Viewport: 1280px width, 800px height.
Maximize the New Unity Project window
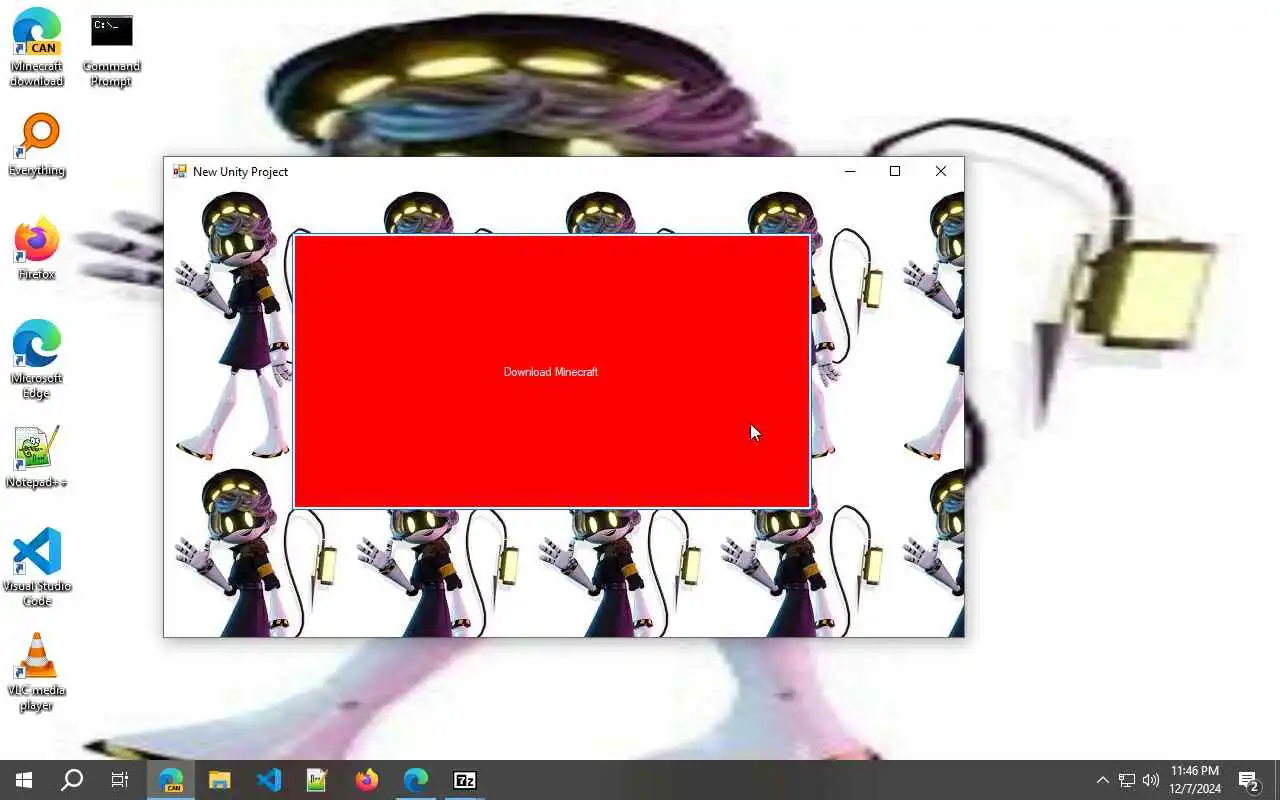point(895,171)
